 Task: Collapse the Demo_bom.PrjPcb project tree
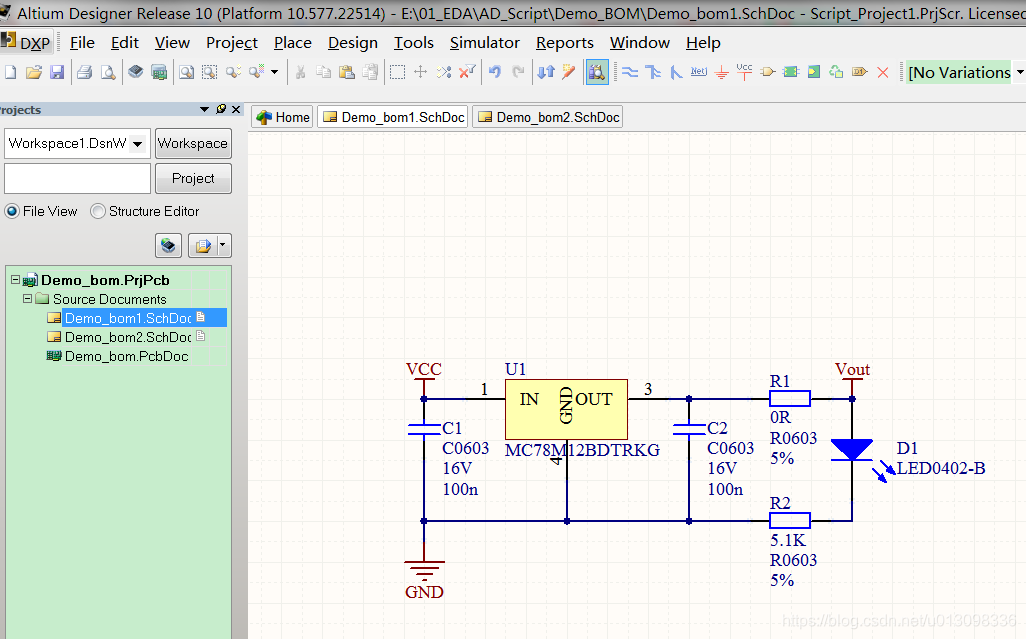16,280
